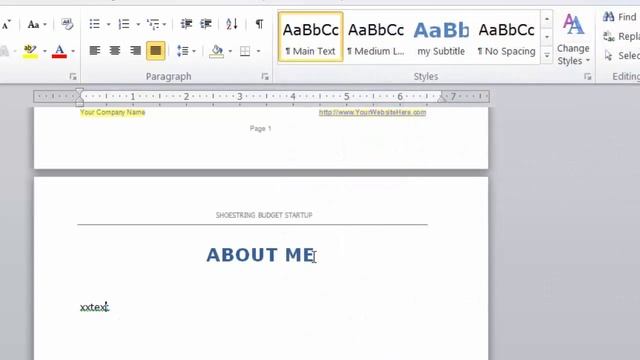The image size is (640, 360).
Task: Toggle the highlighted Justify alignment button
Action: tap(156, 51)
